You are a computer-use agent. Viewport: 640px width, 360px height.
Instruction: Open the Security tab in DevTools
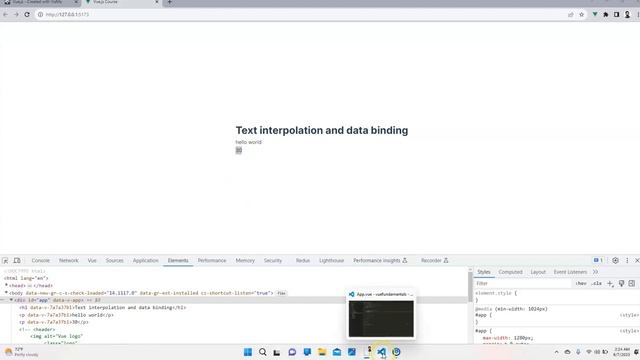point(273,260)
